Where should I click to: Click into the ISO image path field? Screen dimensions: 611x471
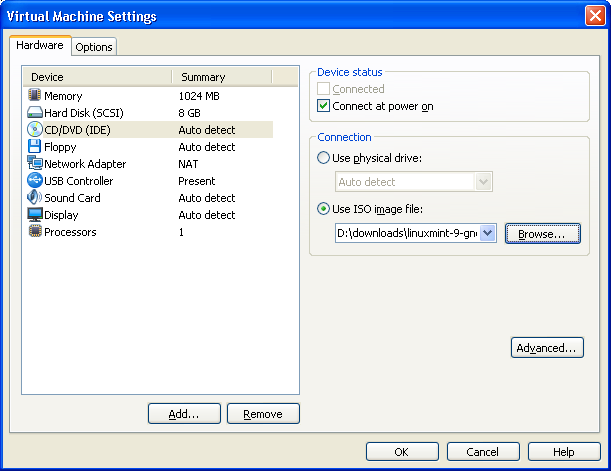coord(407,233)
